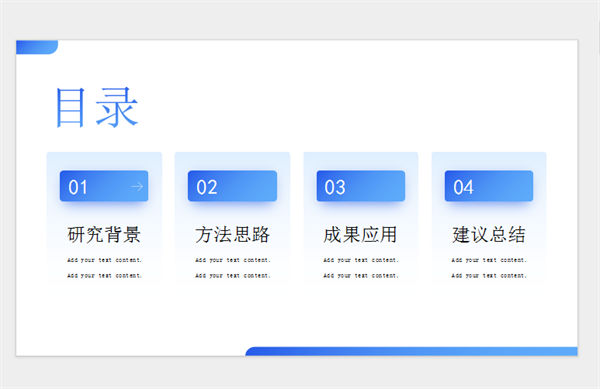Select the blue 03 section button
This screenshot has width=600, height=389.
click(361, 186)
